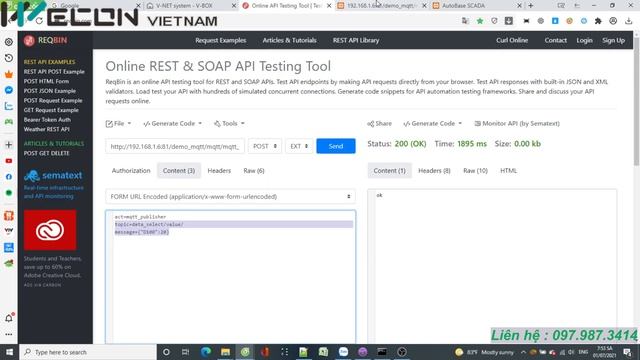Image resolution: width=640 pixels, height=360 pixels.
Task: Show hidden system tray icons chevron
Action: (523, 352)
